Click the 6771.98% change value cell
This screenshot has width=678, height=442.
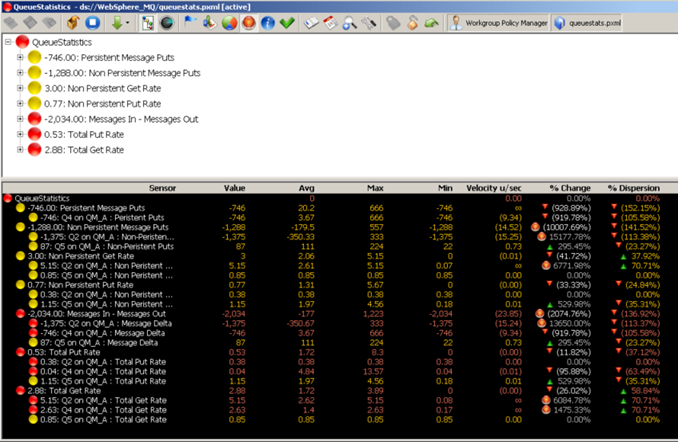click(x=572, y=266)
